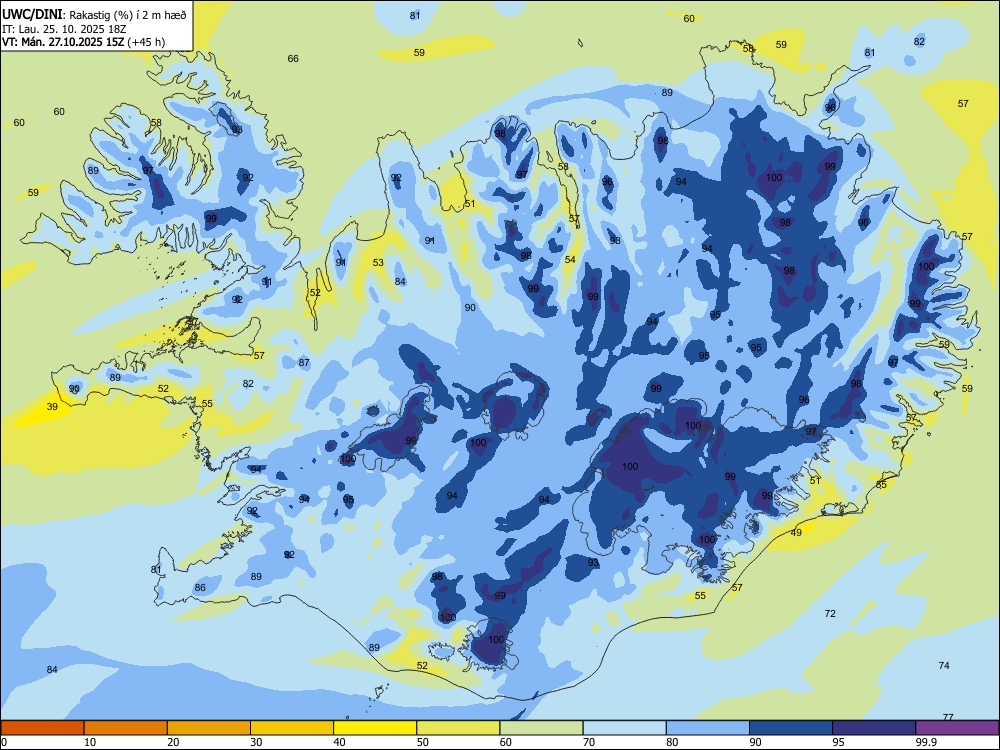
Task: Select the orange 10–20 legend swatch
Action: pyautogui.click(x=126, y=728)
